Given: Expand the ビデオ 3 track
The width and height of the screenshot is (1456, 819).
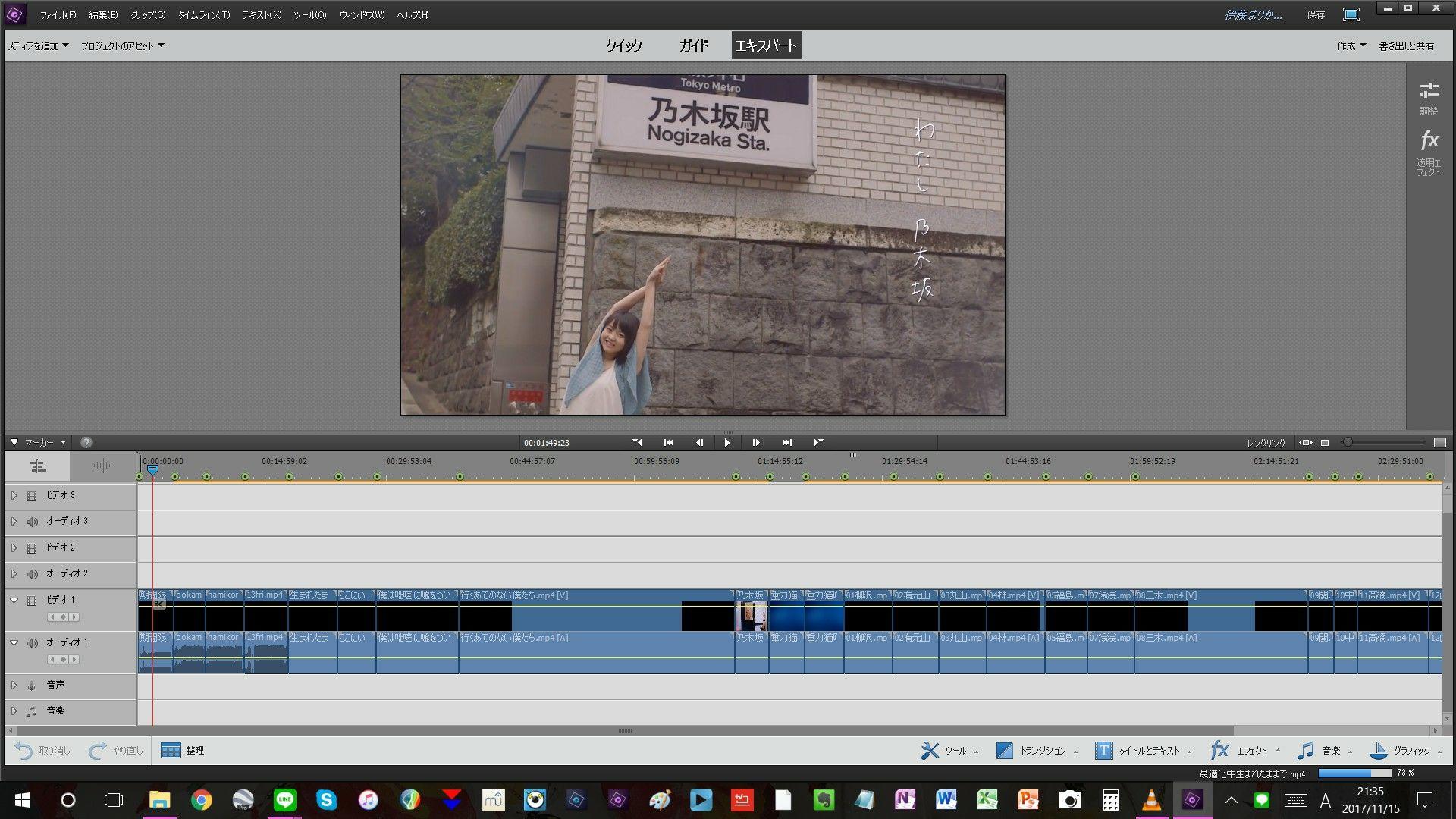Looking at the screenshot, I should (14, 495).
